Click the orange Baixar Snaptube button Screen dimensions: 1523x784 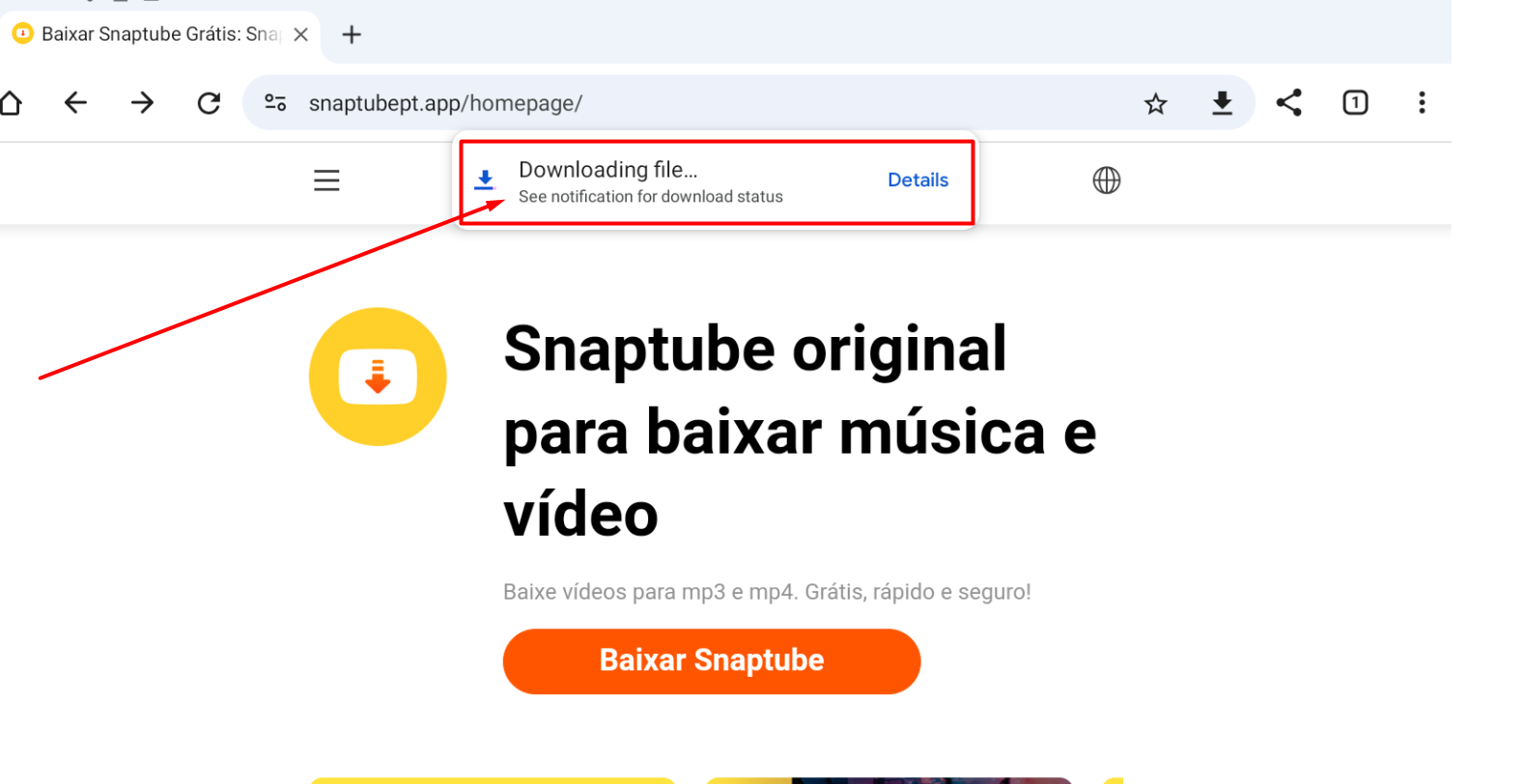[x=712, y=661]
